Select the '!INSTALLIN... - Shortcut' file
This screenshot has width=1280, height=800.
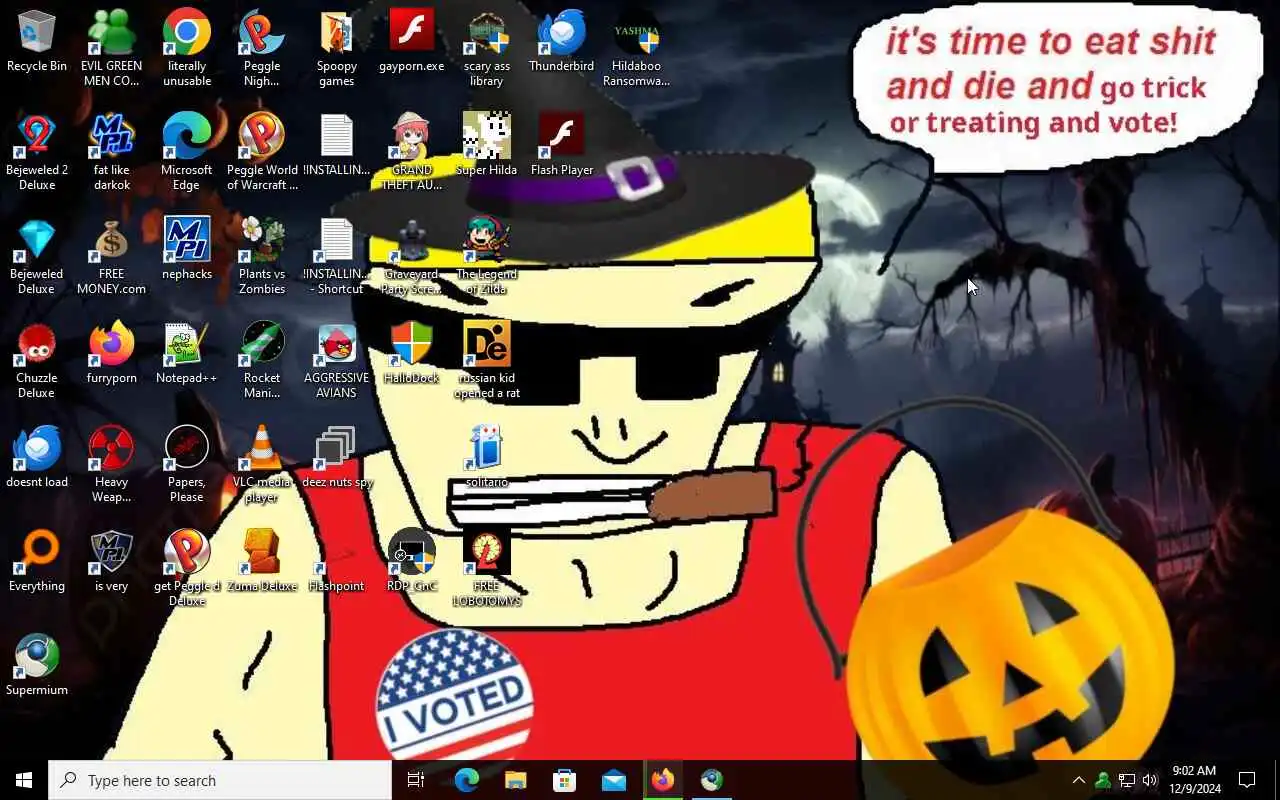[337, 256]
